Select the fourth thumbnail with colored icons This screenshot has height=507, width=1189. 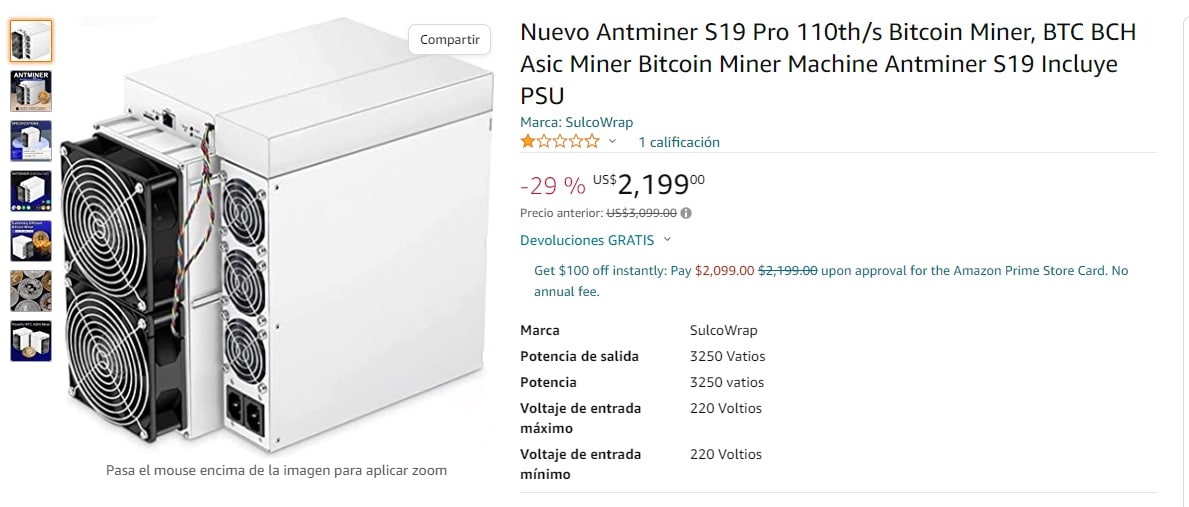31,191
